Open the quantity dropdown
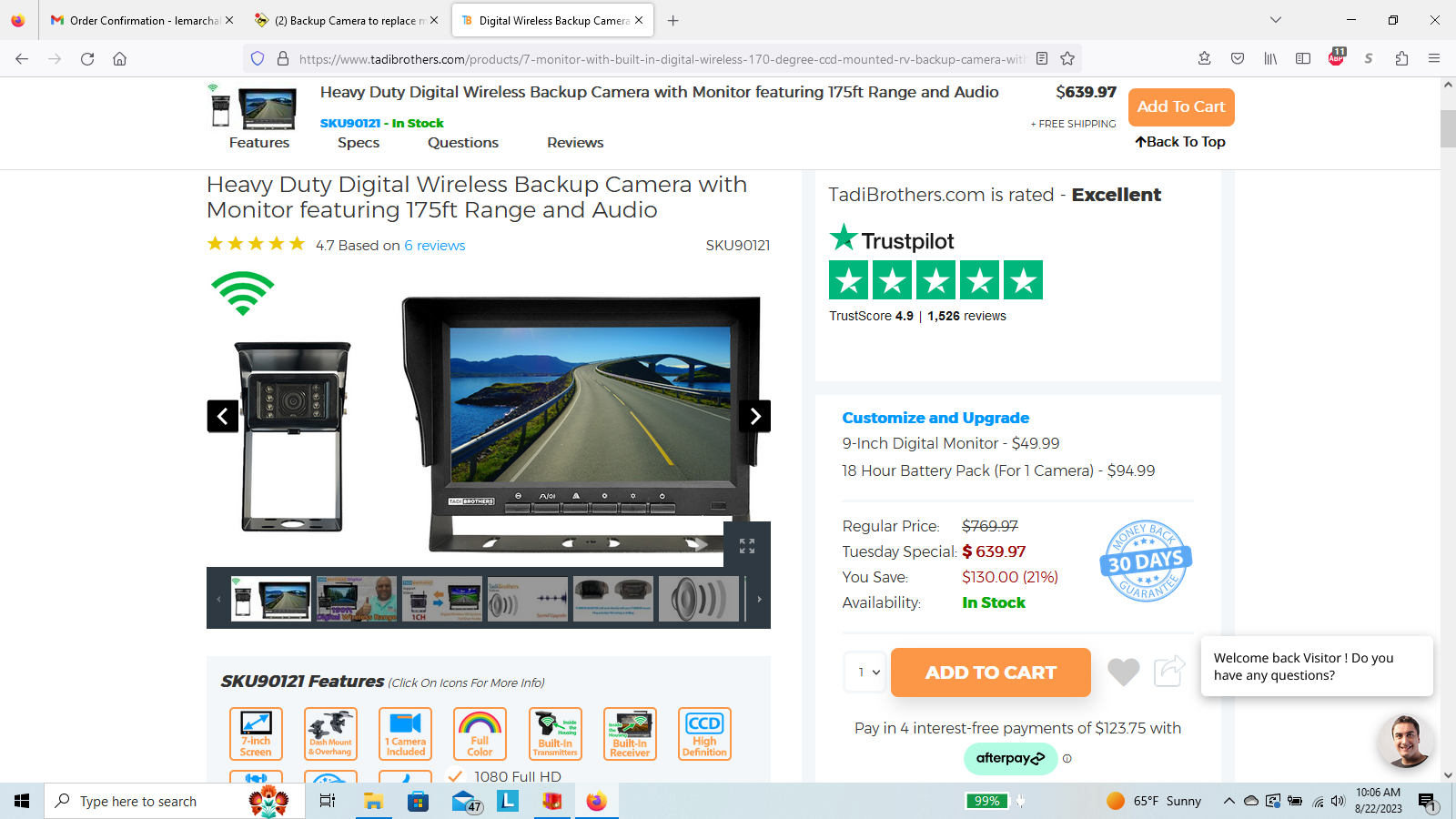The height and width of the screenshot is (819, 1456). [864, 672]
